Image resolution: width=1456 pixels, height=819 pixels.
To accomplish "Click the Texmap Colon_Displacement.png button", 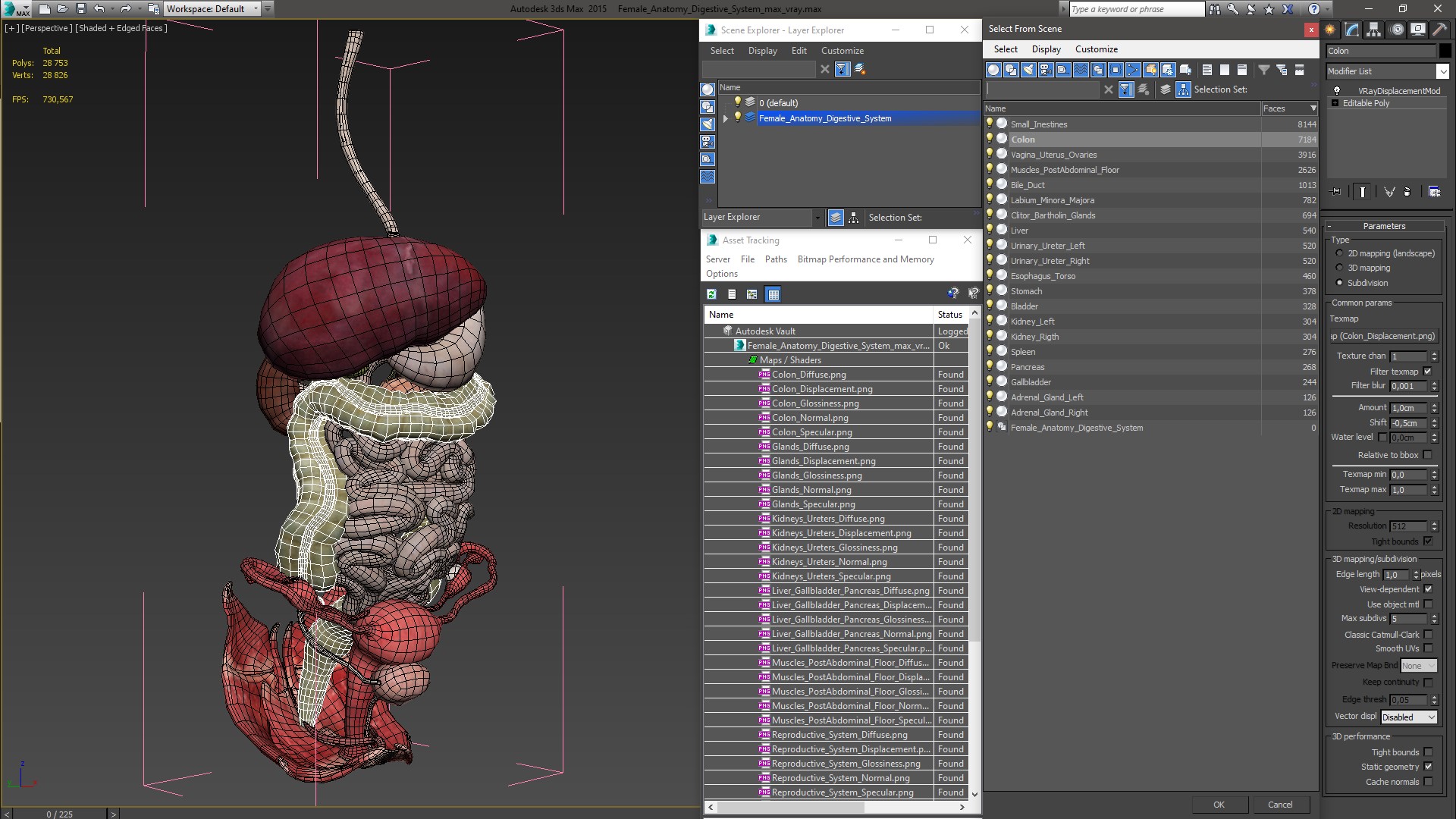I will [x=1383, y=336].
